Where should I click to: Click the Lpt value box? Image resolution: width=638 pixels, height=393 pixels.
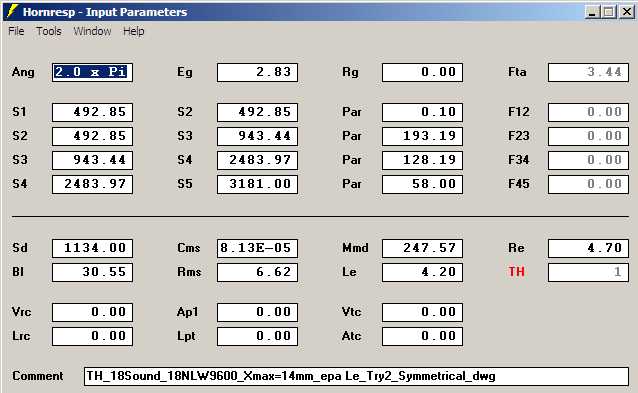[257, 336]
